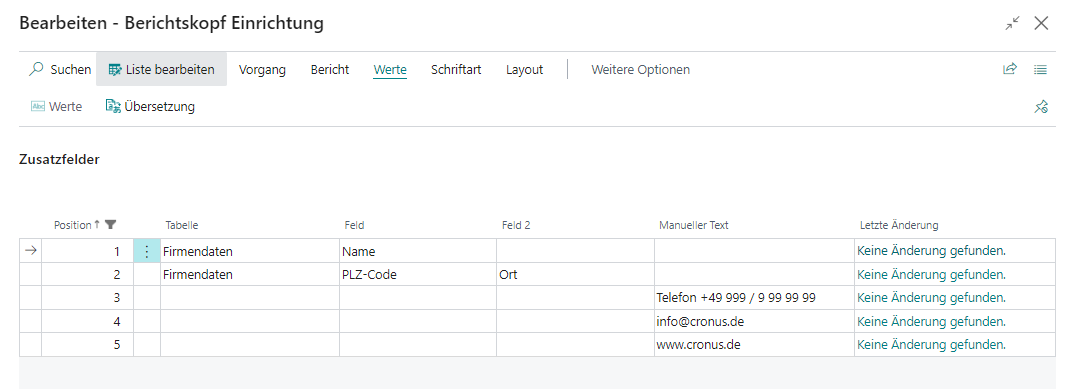Close the Berichtskopf Einrichtung dialog
This screenshot has width=1072, height=389.
tap(1041, 23)
